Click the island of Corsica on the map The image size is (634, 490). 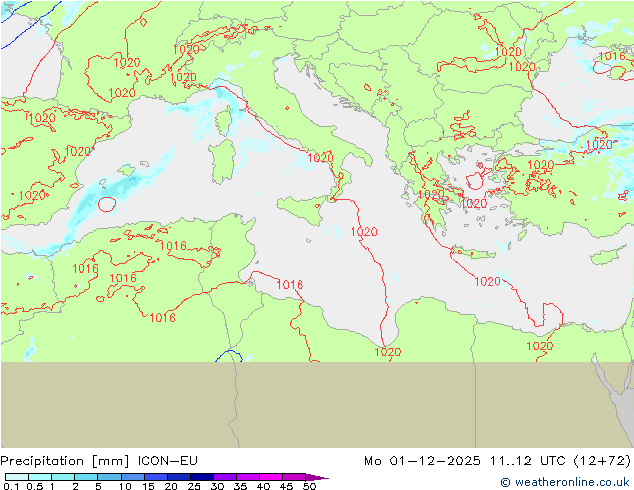point(224,120)
